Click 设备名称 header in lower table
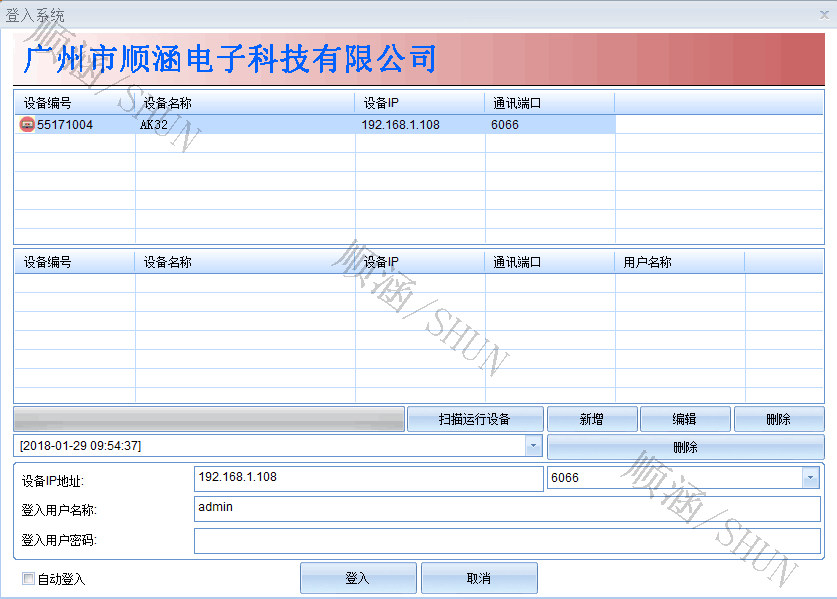837x599 pixels. point(245,262)
